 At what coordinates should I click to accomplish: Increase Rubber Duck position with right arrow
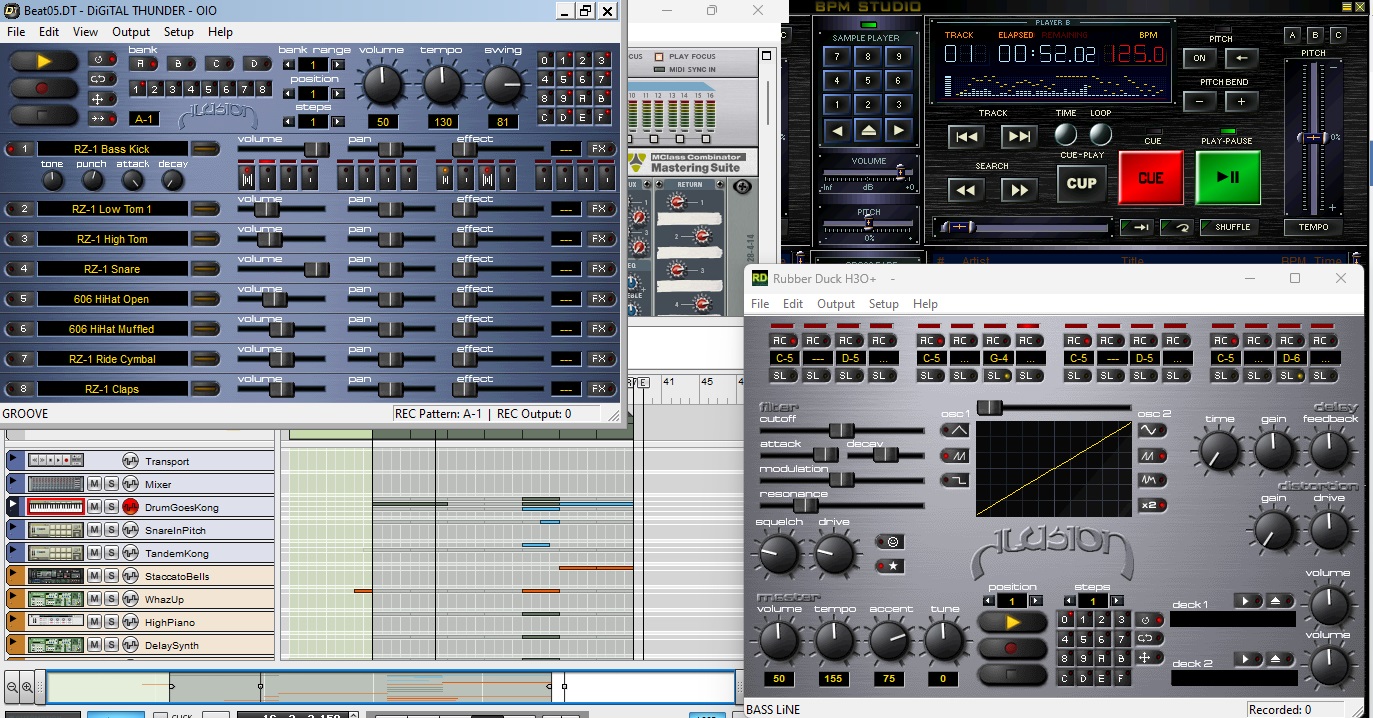point(1036,601)
